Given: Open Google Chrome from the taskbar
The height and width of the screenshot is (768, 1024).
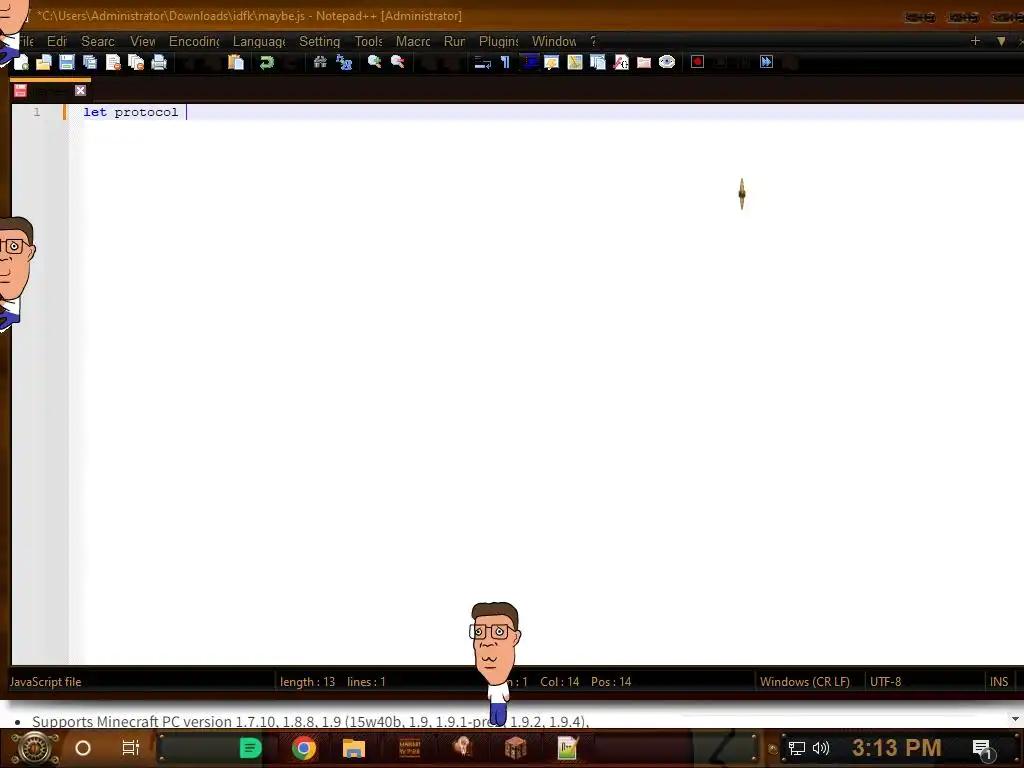Looking at the screenshot, I should [x=304, y=748].
